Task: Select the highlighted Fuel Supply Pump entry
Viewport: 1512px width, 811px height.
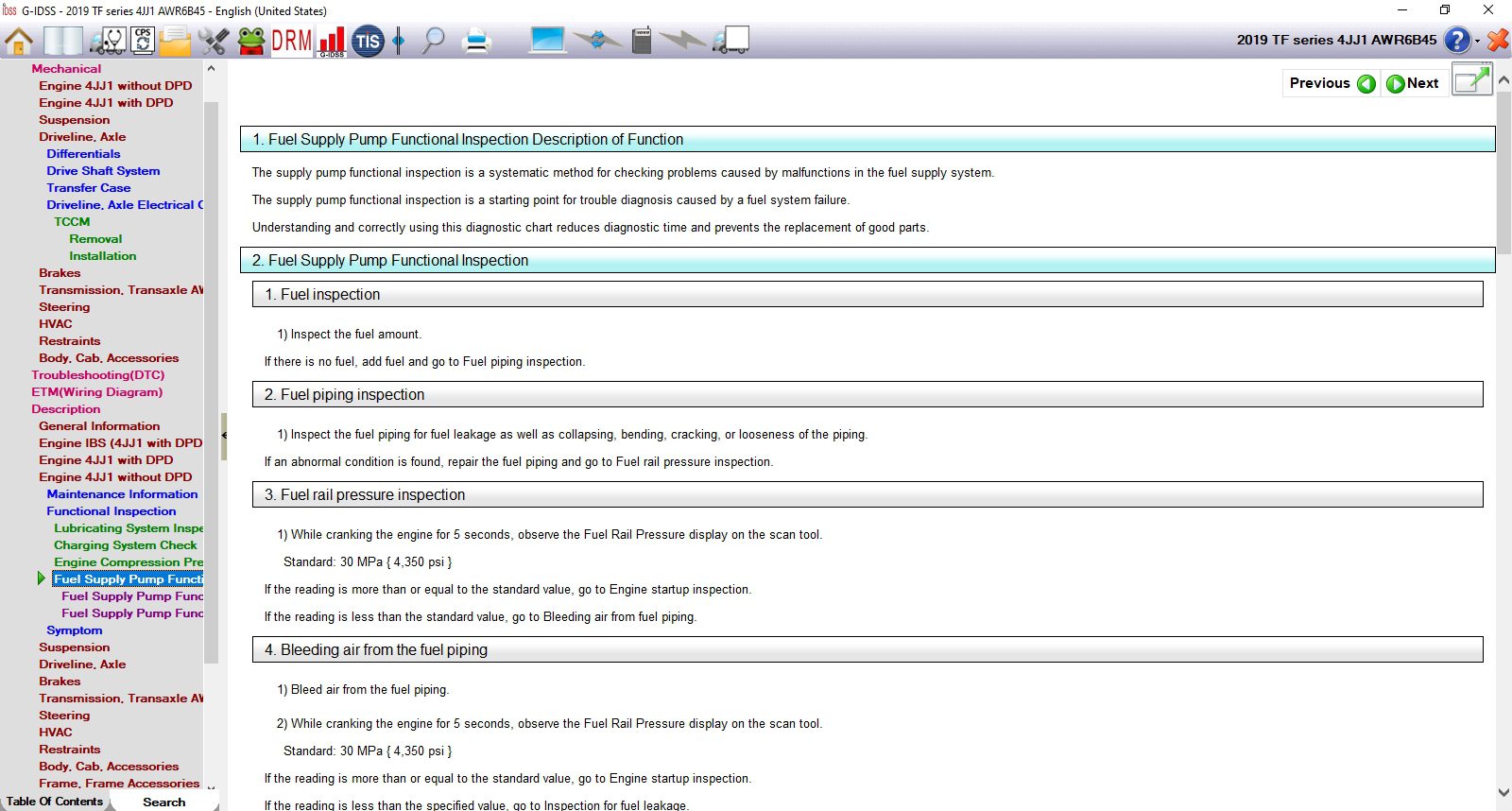Action: tap(129, 579)
